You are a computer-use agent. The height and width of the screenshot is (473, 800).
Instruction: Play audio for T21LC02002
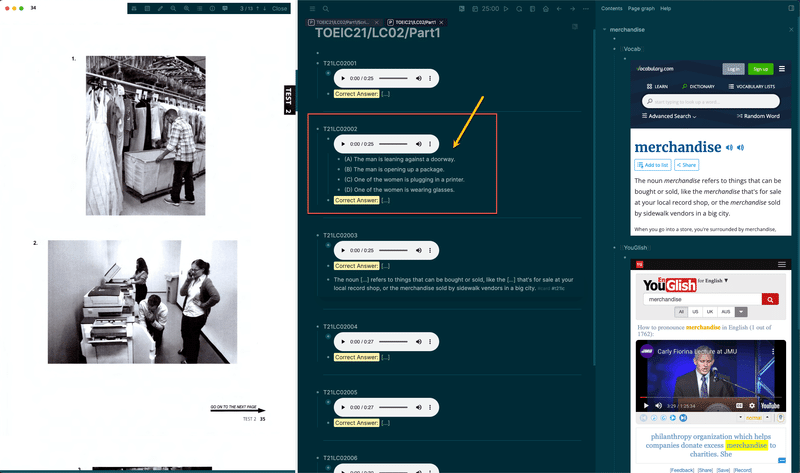343,144
